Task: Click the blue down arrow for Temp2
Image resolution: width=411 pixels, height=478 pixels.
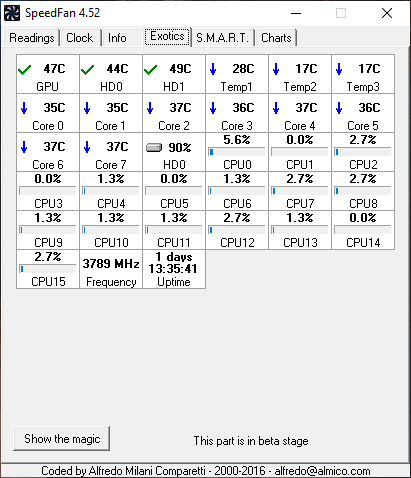Action: [276, 69]
